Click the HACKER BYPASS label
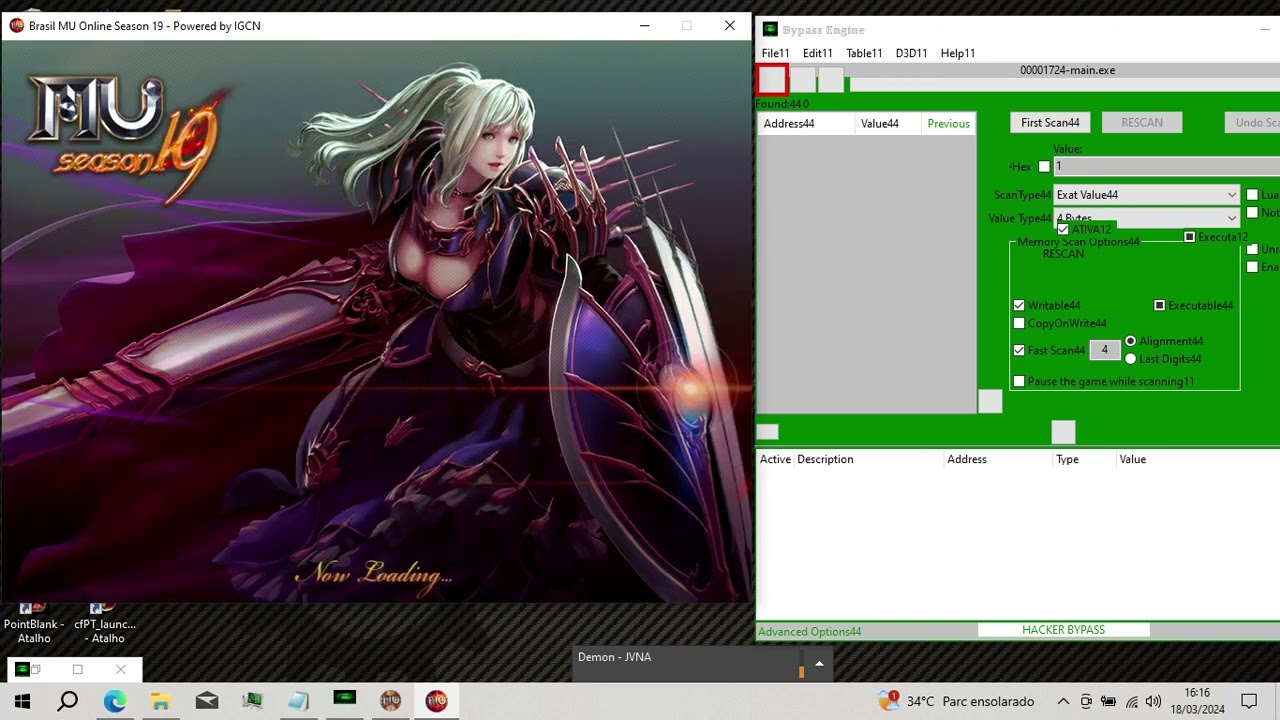Viewport: 1280px width, 720px height. pyautogui.click(x=1063, y=630)
